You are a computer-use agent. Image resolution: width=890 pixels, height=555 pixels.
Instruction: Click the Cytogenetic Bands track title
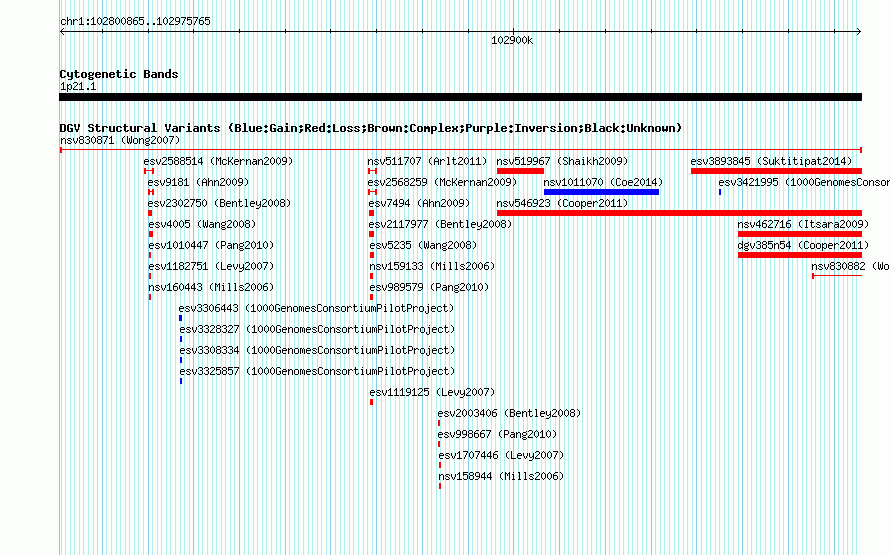pos(119,74)
